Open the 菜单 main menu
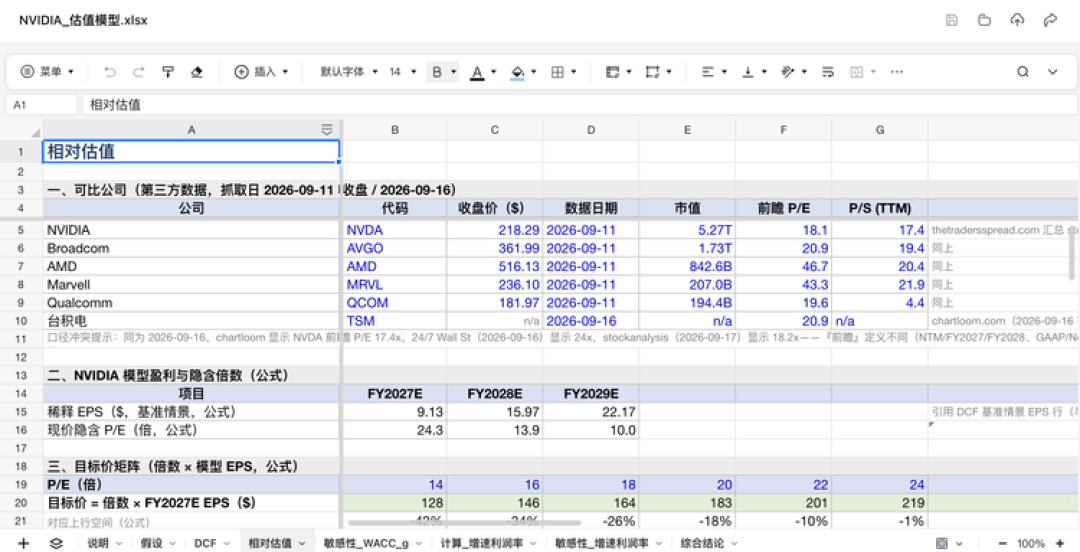 pyautogui.click(x=47, y=72)
